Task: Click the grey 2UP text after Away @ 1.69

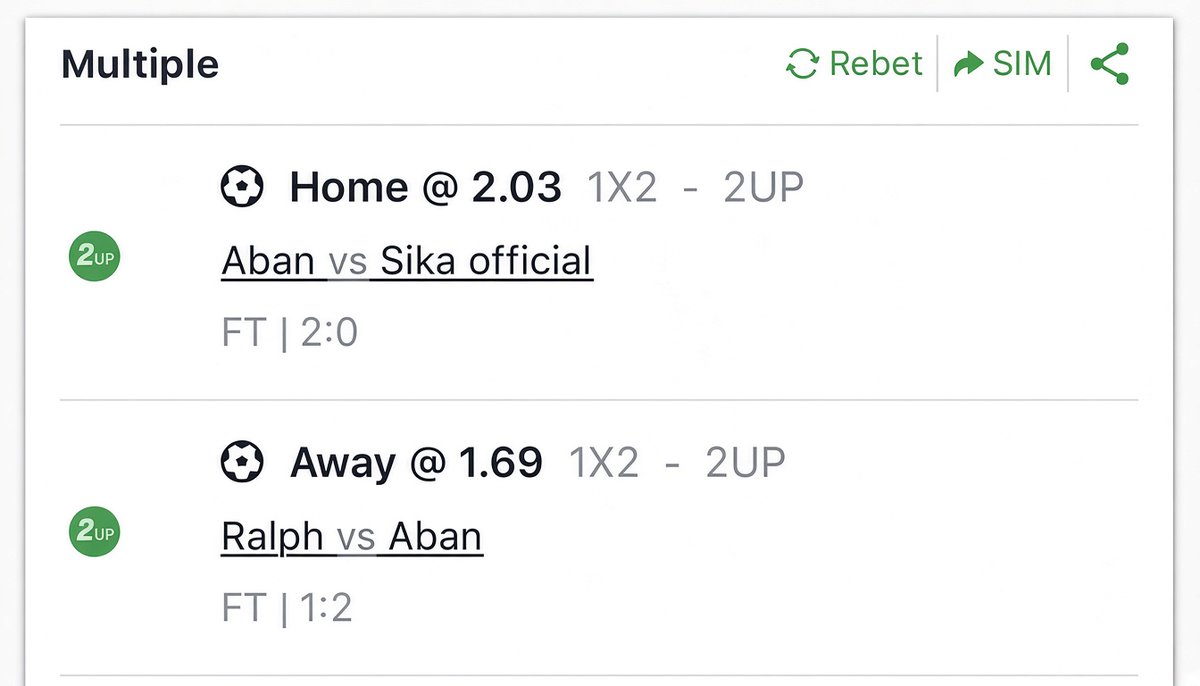Action: point(746,462)
